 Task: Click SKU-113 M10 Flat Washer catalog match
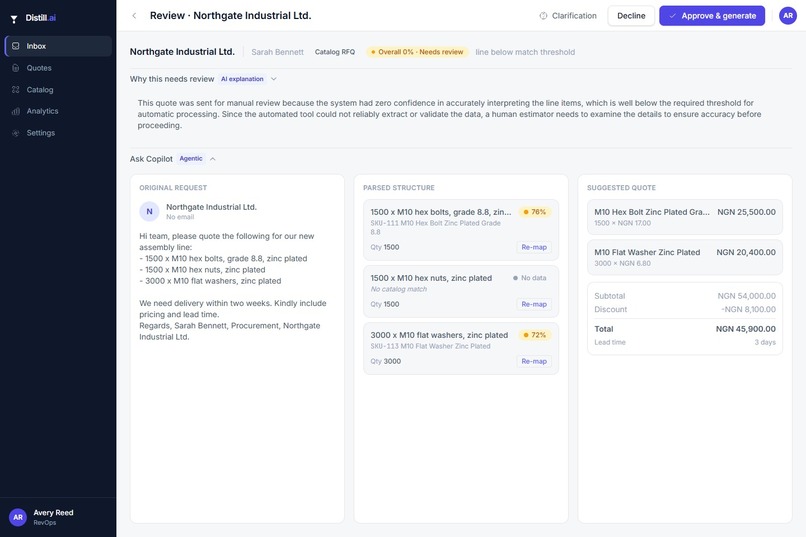[430, 346]
